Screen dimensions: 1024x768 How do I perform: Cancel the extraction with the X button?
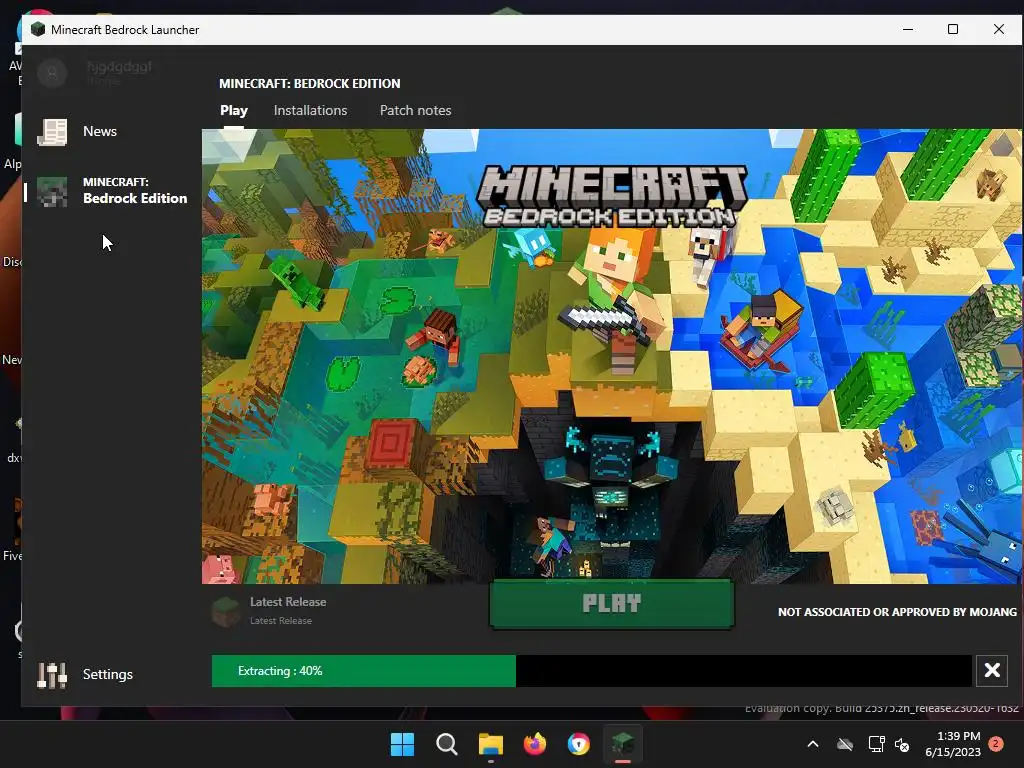[991, 670]
